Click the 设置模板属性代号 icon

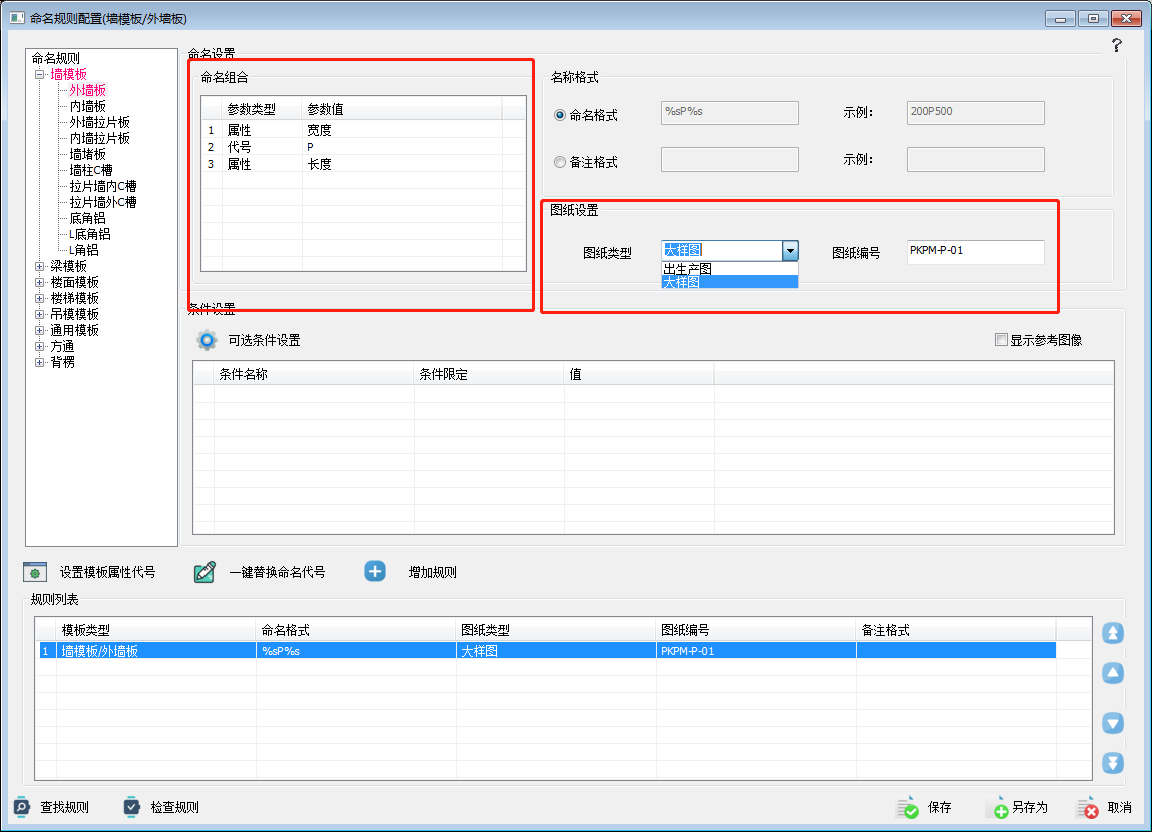[36, 572]
